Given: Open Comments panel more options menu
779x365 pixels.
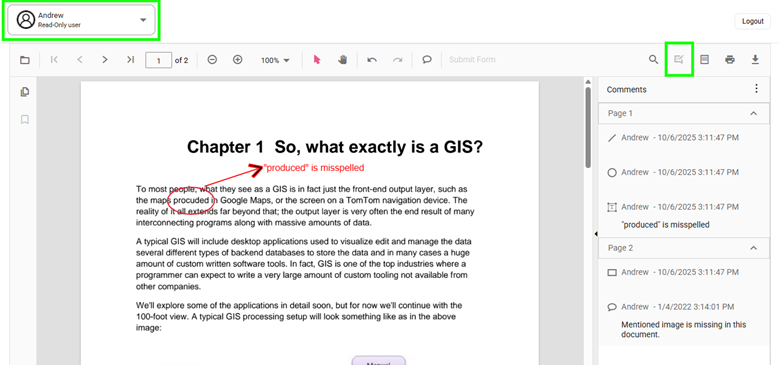Looking at the screenshot, I should click(x=756, y=89).
